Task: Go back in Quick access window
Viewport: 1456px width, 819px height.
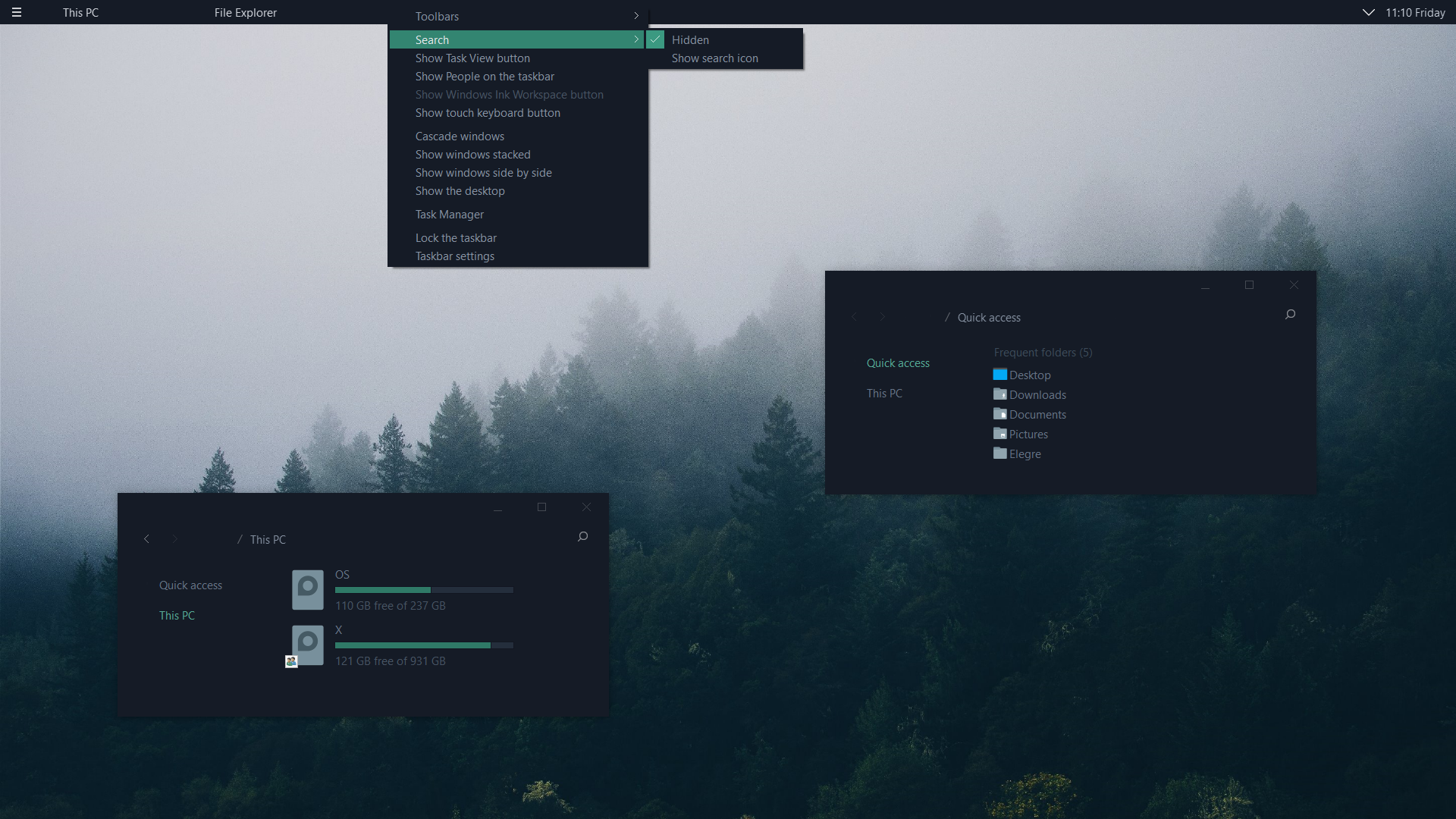Action: pyautogui.click(x=854, y=317)
